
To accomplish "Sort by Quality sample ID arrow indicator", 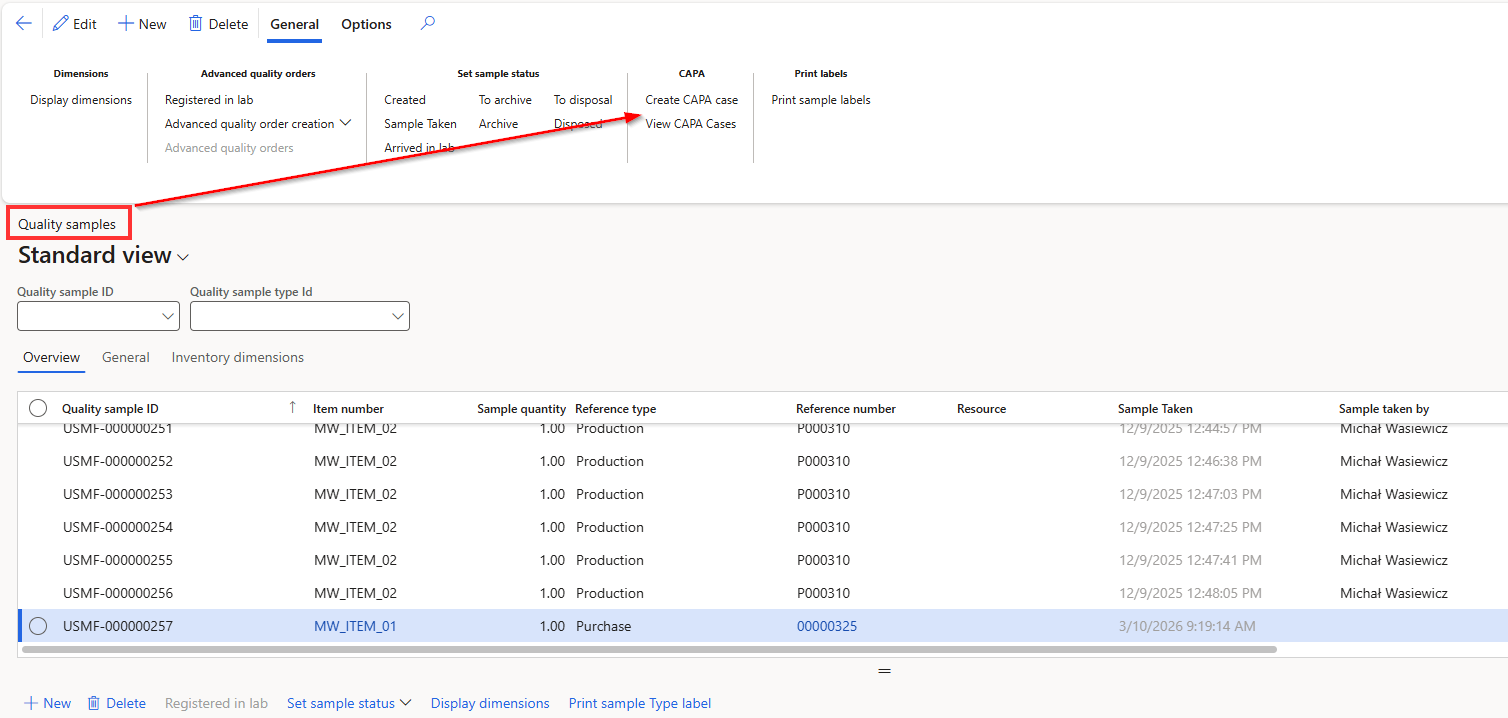I will pyautogui.click(x=292, y=407).
